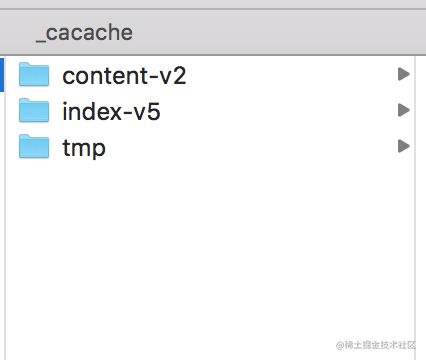Viewport: 426px width, 360px height.
Task: Click blank row space beside index-v5 name
Action: click(278, 110)
